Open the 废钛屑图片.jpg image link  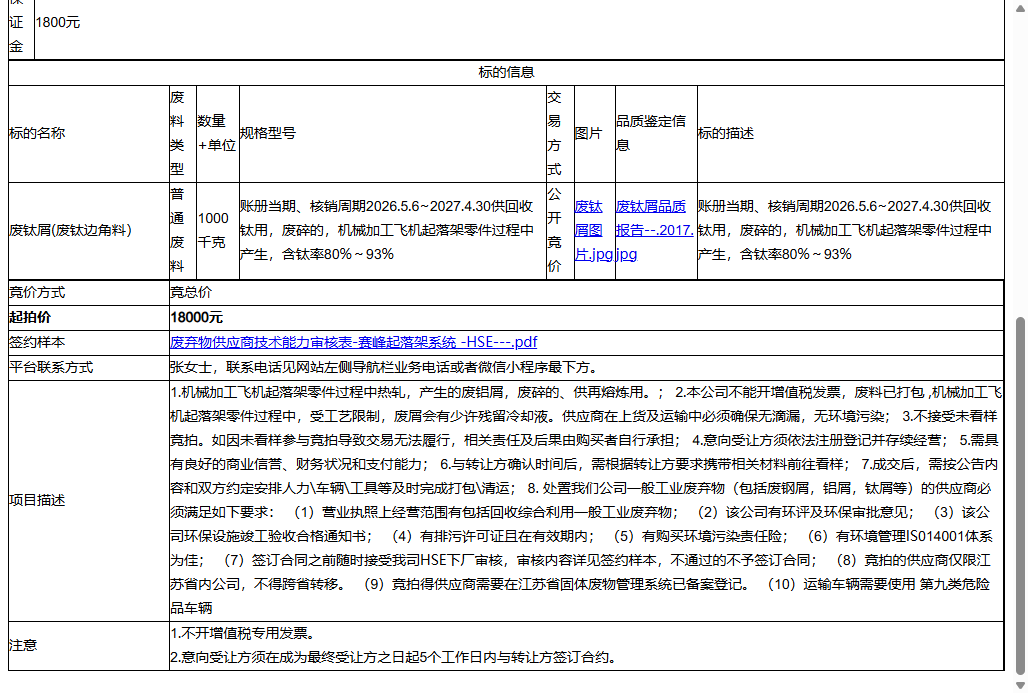pyautogui.click(x=594, y=230)
